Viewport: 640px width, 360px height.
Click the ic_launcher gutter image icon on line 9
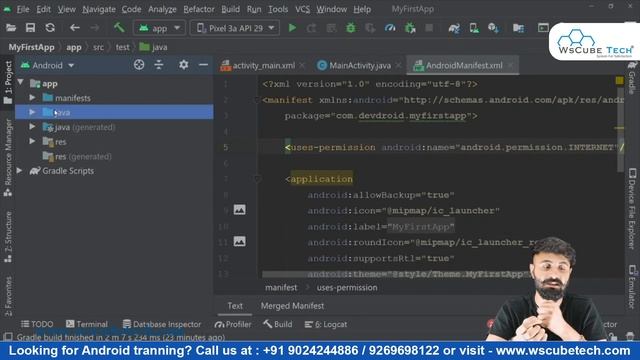point(240,210)
